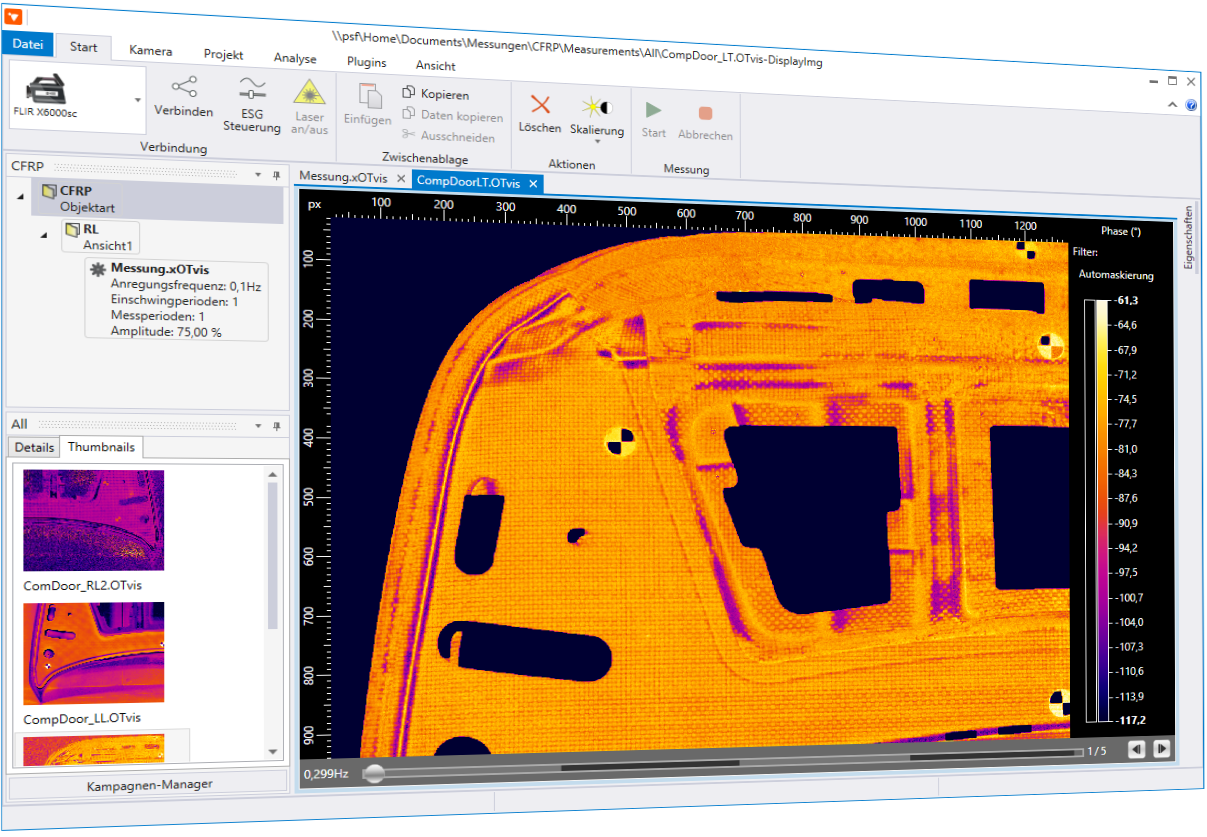The image size is (1207, 837).
Task: Click the Einfügen paste icon
Action: click(370, 97)
